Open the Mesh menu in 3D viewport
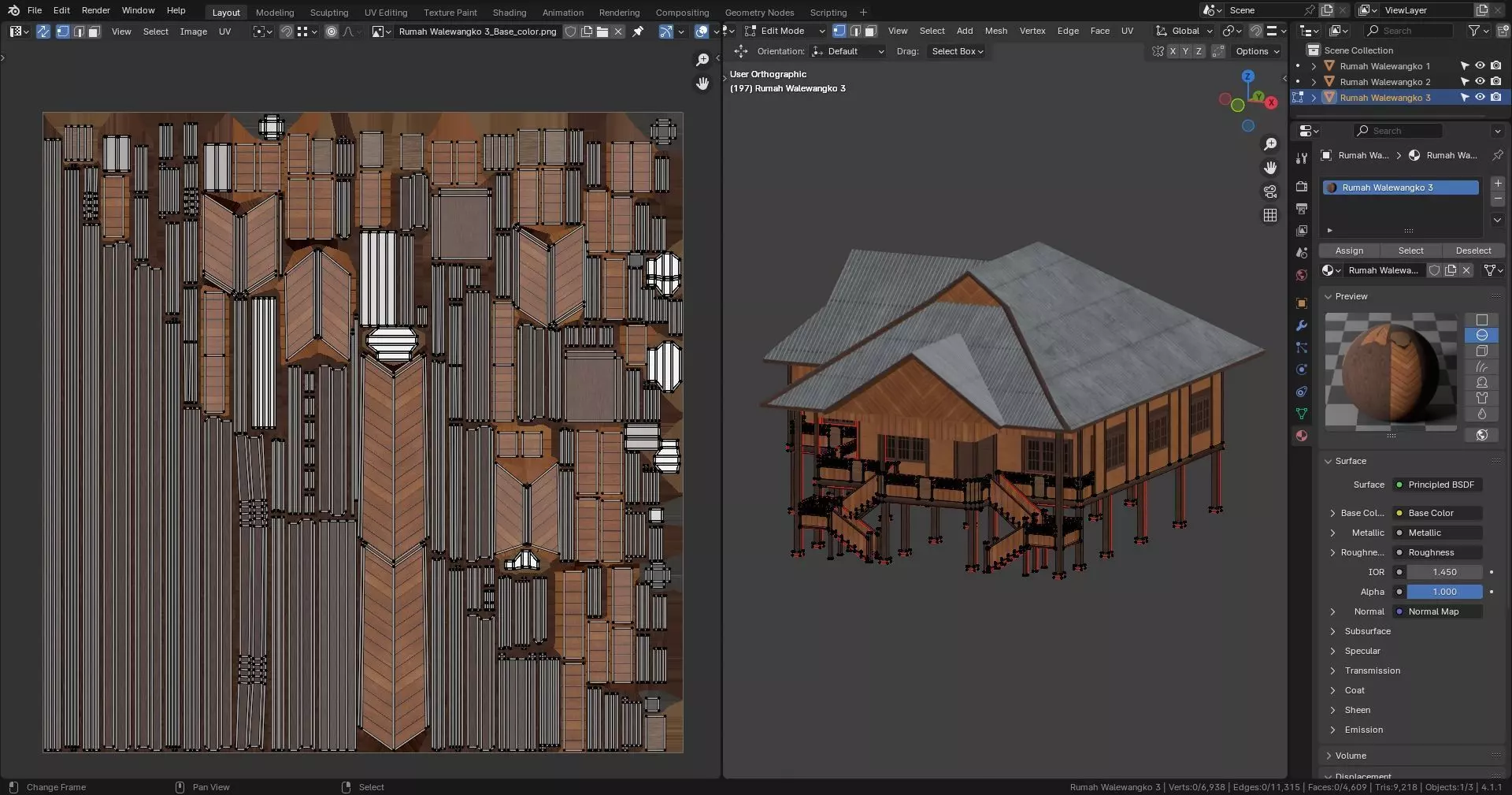 996,31
